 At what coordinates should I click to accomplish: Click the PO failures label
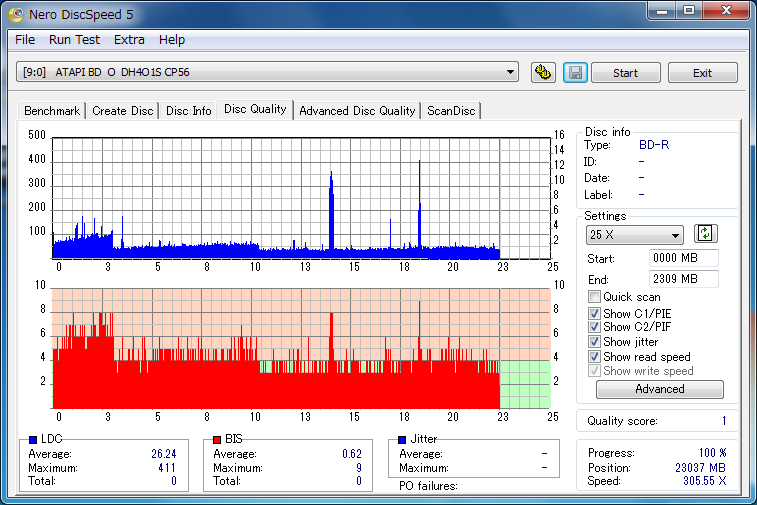[428, 486]
